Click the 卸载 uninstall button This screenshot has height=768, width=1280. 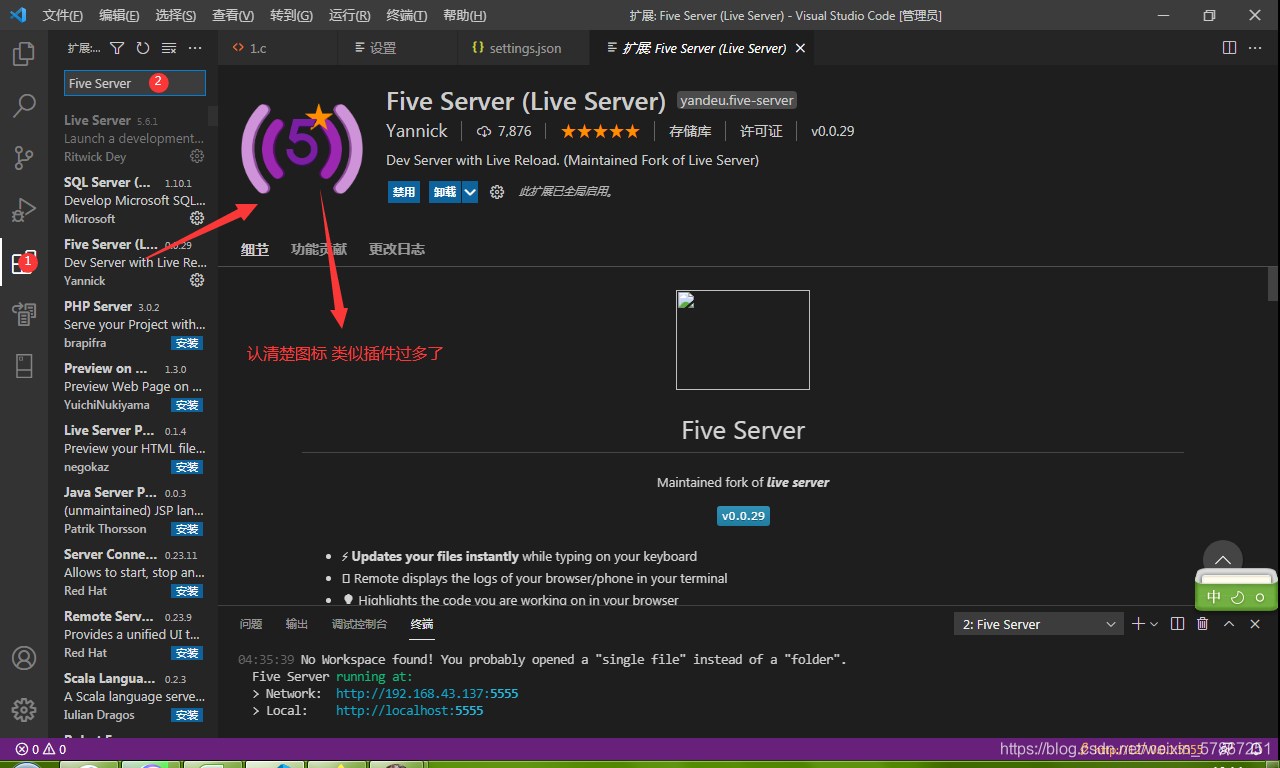444,192
